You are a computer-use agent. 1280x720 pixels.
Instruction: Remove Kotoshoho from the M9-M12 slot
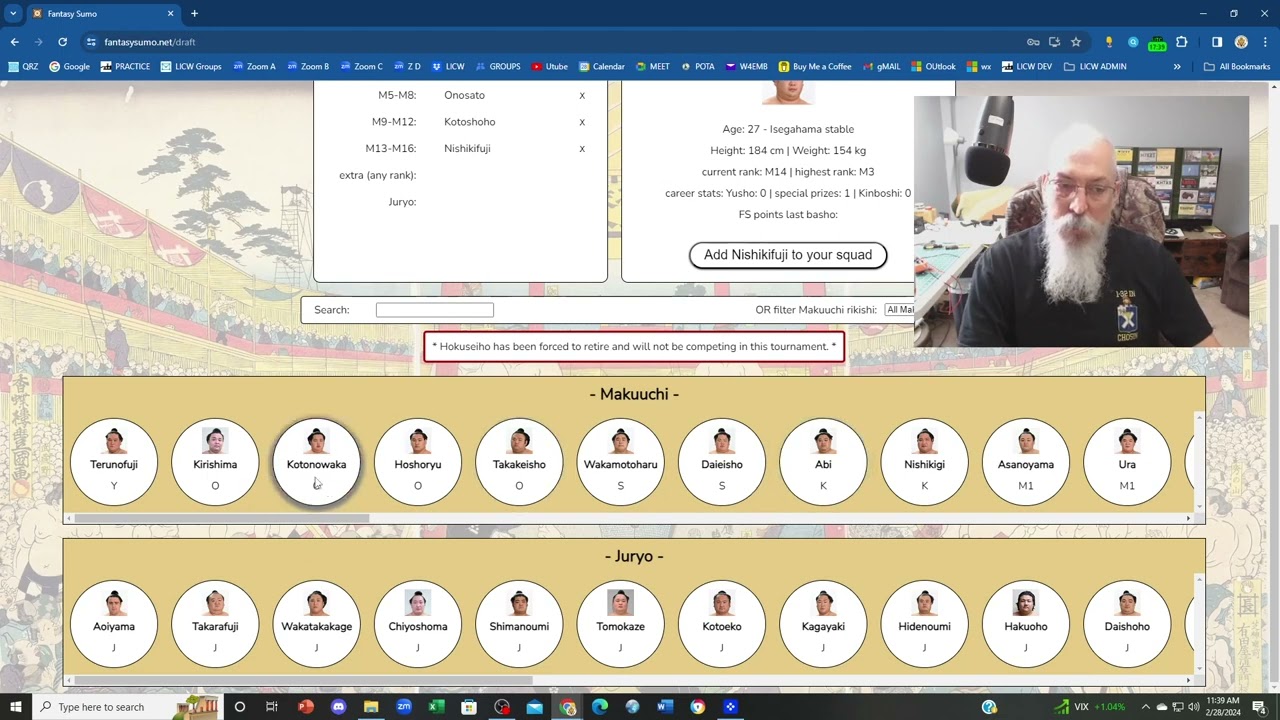point(582,122)
